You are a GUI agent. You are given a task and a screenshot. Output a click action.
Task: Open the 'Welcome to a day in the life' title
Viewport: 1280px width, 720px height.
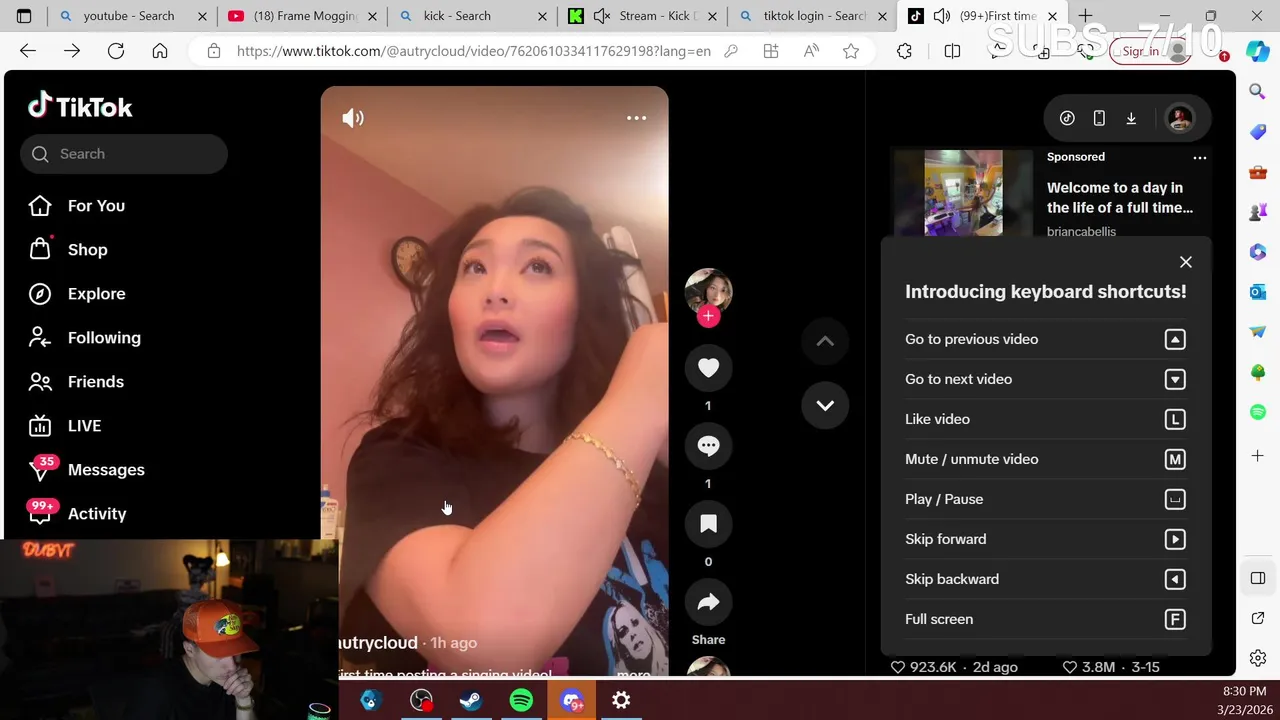tap(1120, 198)
